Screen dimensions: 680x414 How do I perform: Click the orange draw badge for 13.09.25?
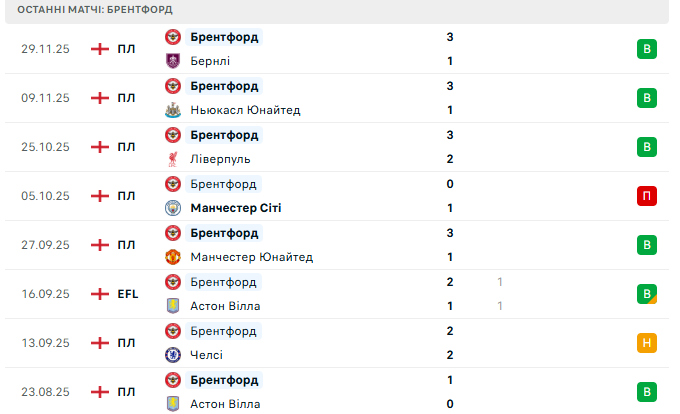(x=646, y=343)
